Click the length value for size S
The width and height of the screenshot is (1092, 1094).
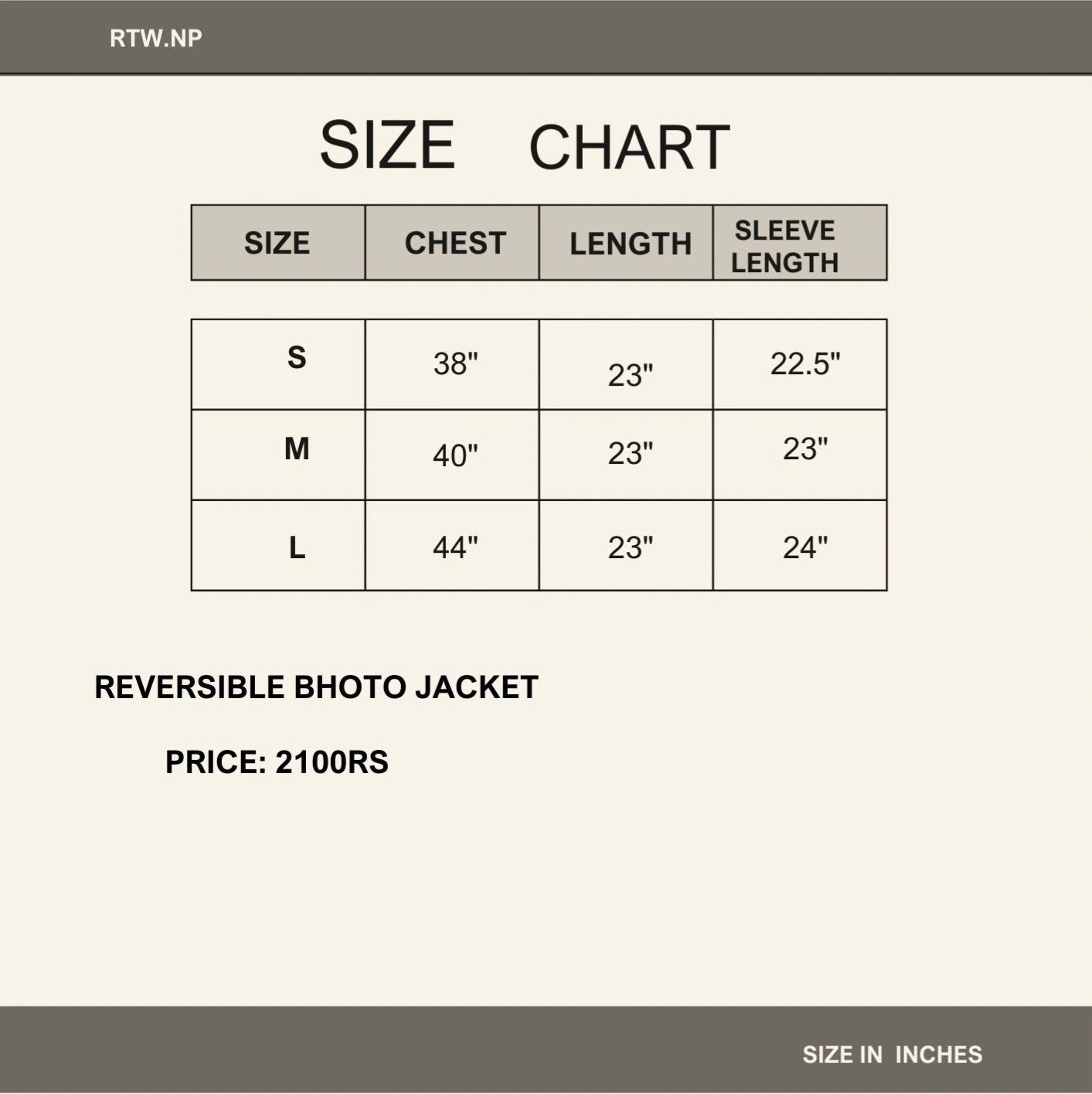click(x=630, y=375)
